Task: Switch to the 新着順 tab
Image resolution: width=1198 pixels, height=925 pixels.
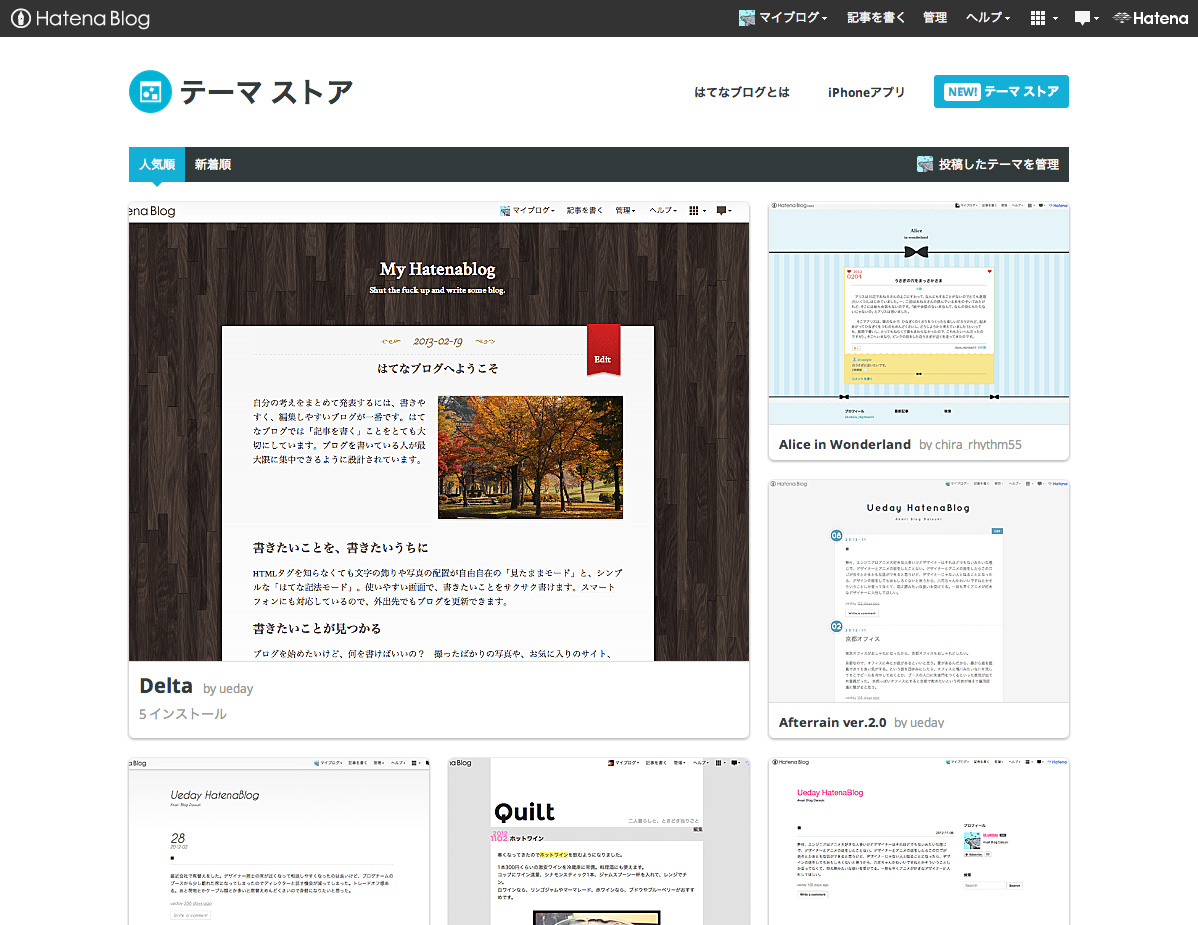Action: (212, 164)
